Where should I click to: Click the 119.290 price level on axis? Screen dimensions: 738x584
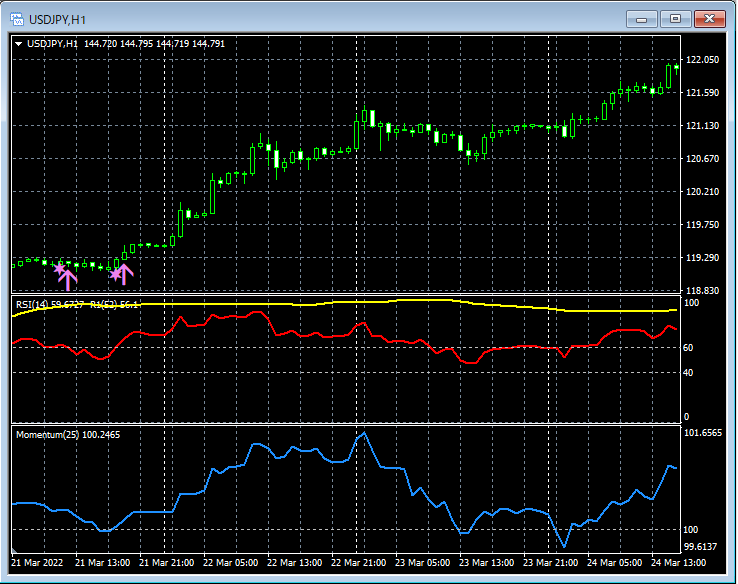[704, 258]
